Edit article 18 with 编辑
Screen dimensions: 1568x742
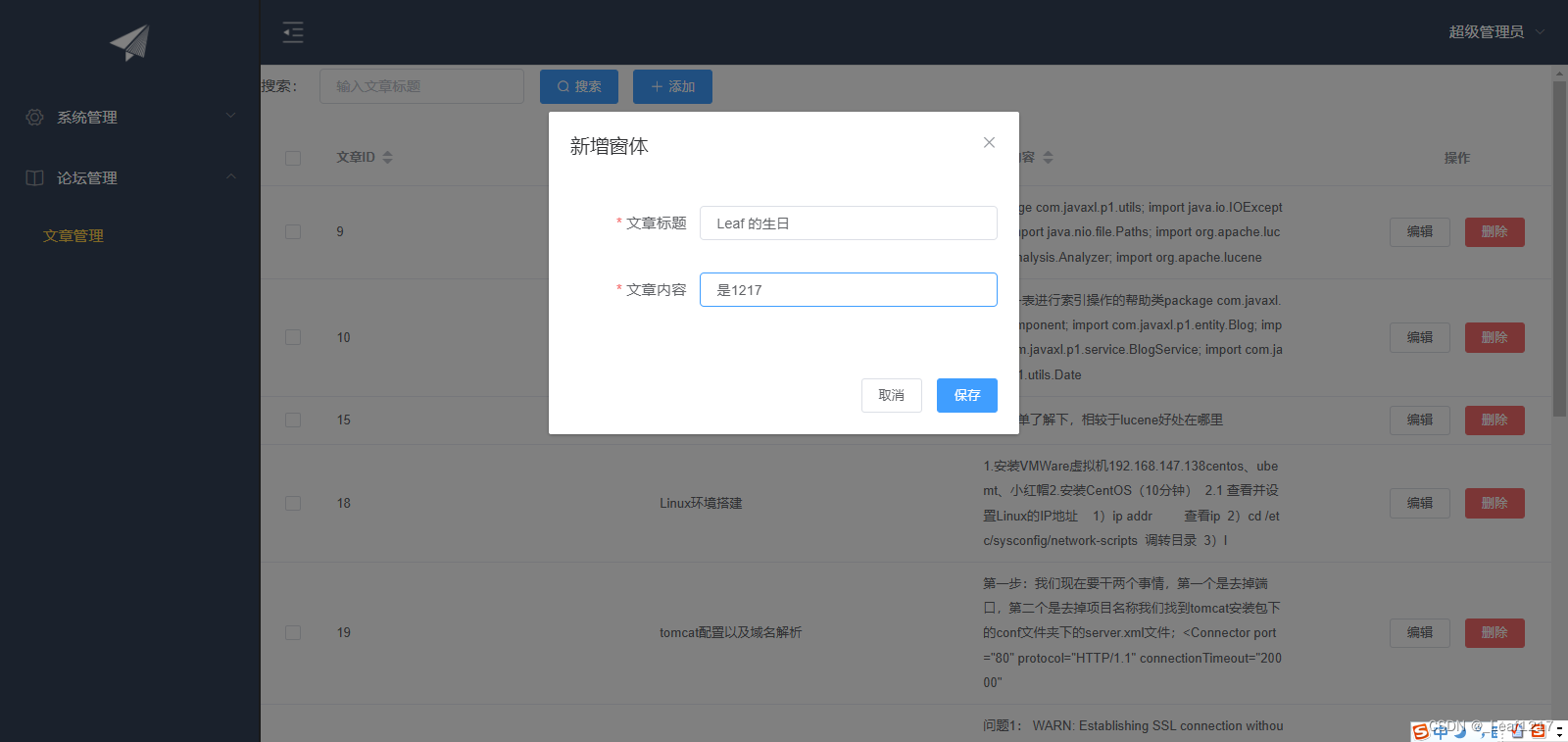click(x=1420, y=503)
